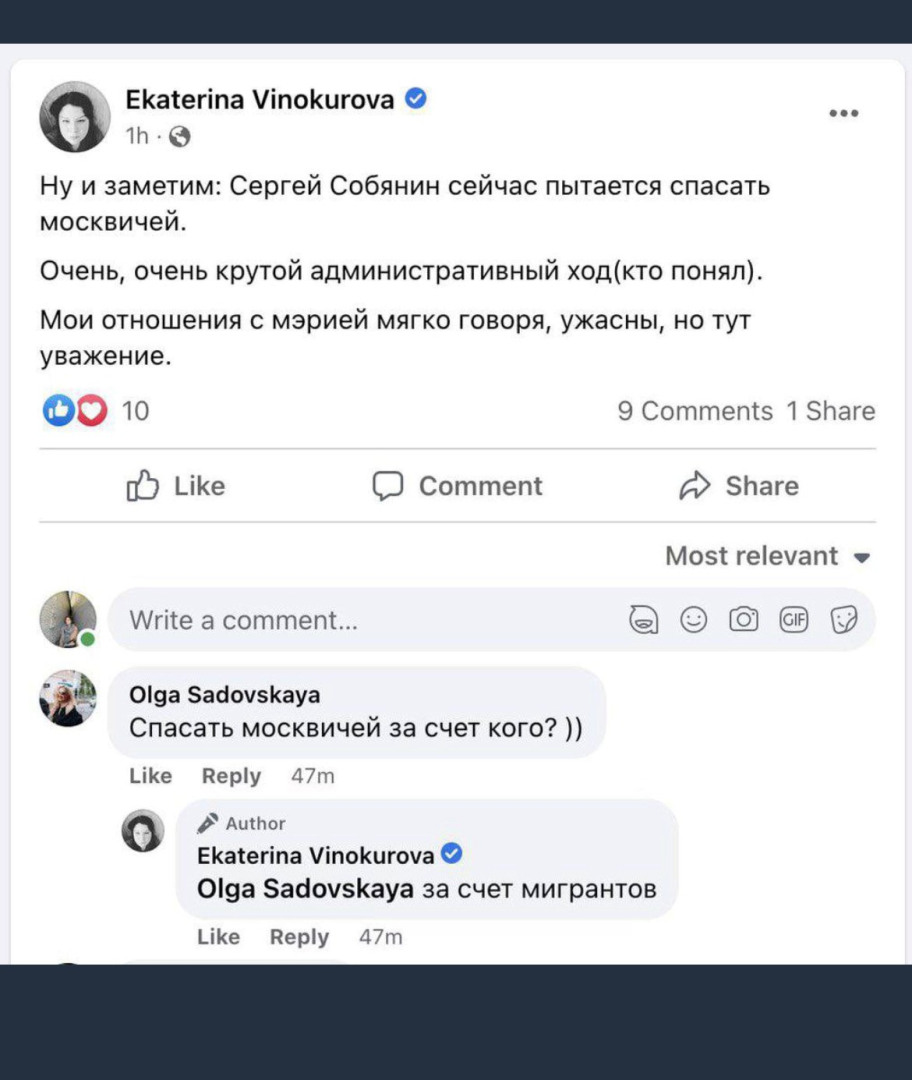This screenshot has width=912, height=1080.
Task: Insert a GIF in the comment
Action: click(794, 621)
